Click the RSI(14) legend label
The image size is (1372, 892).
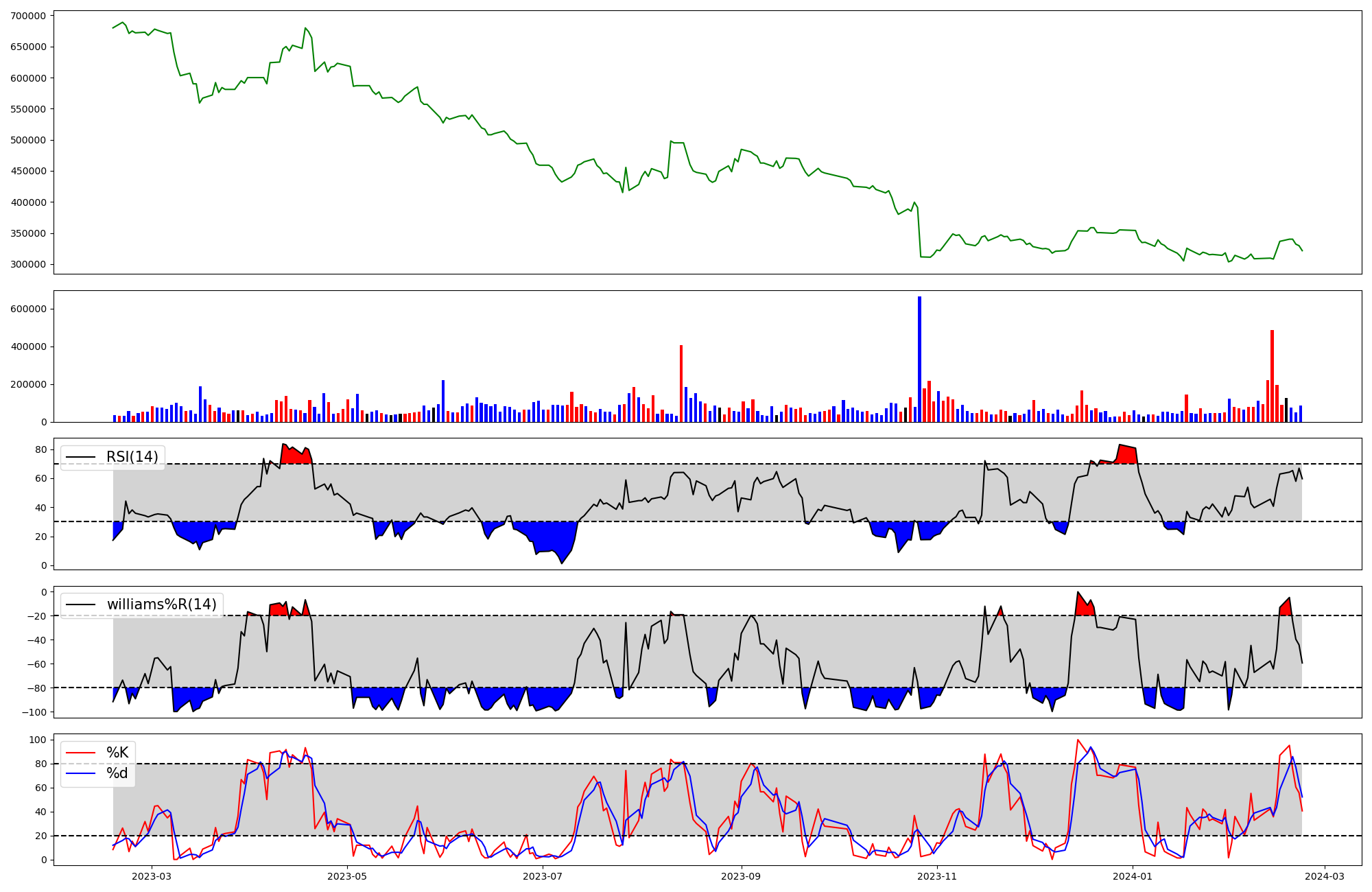tap(132, 457)
